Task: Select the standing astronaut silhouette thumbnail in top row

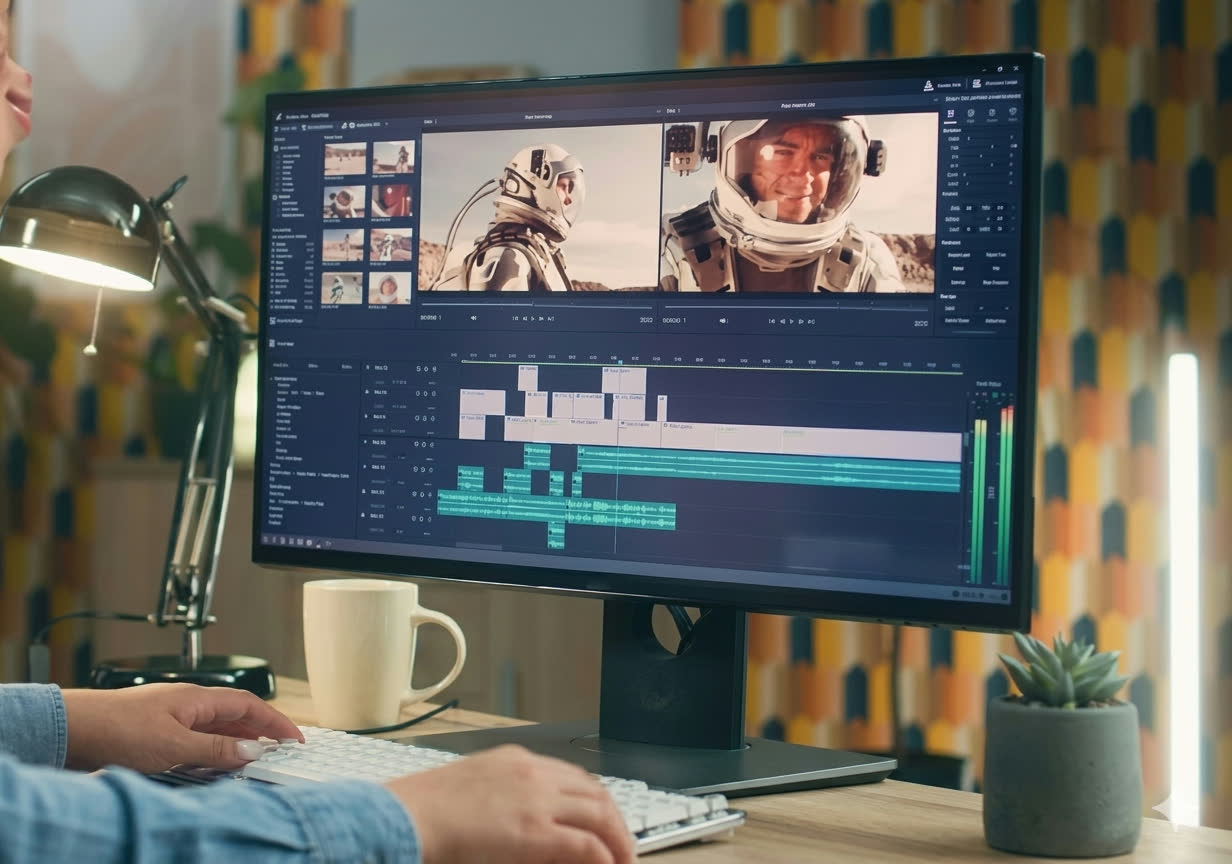Action: click(393, 157)
